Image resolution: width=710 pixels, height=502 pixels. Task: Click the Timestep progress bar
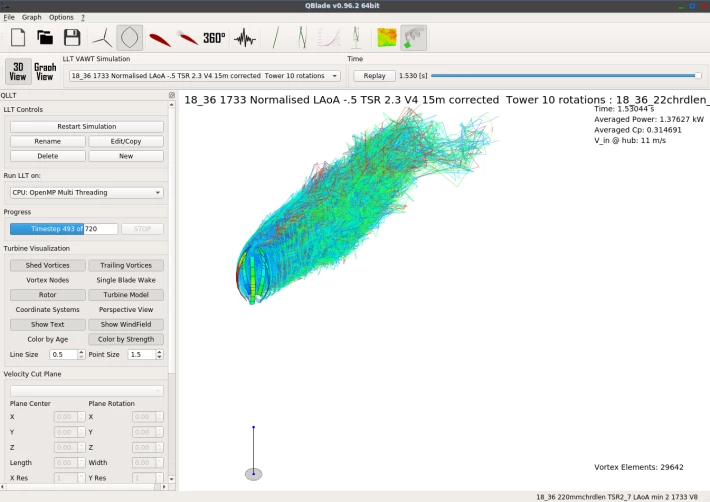[64, 229]
